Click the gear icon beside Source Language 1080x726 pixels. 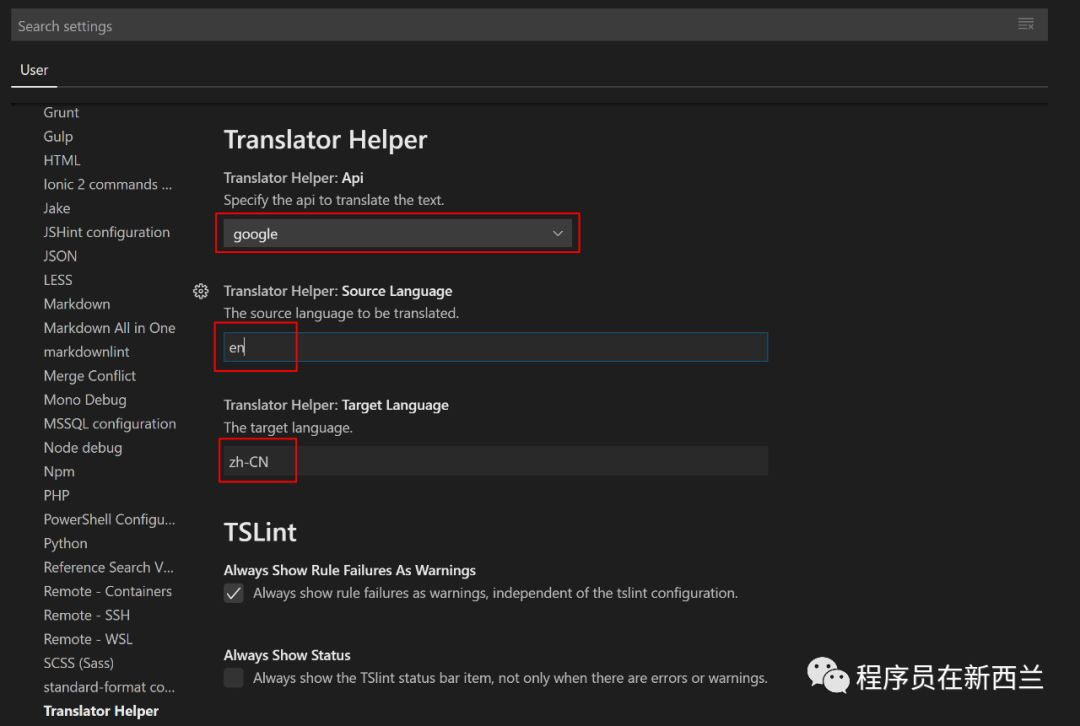pos(200,291)
